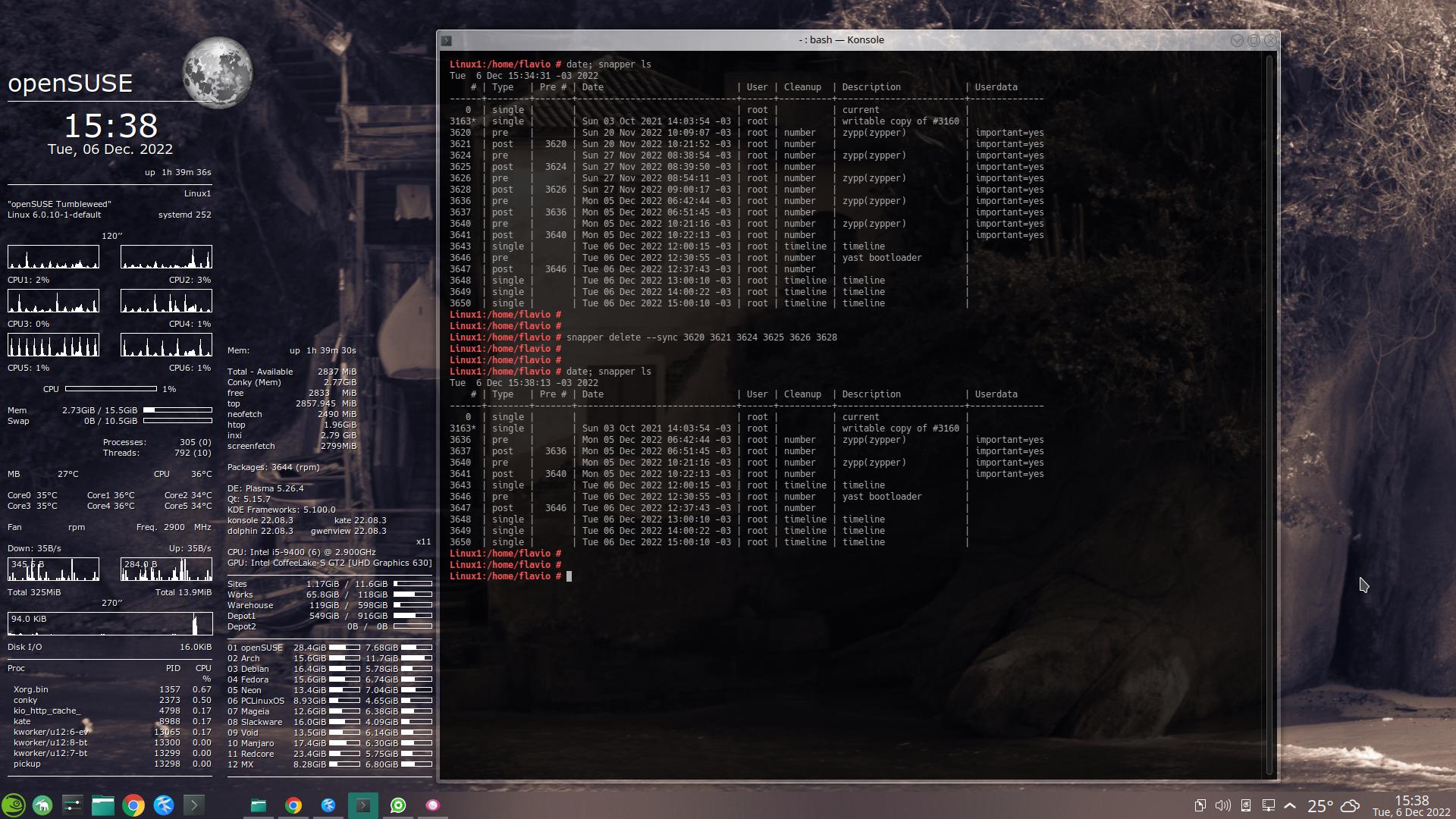Click 'Packages: 3644 (rpm)' text in Conky
Image resolution: width=1456 pixels, height=819 pixels.
point(273,467)
